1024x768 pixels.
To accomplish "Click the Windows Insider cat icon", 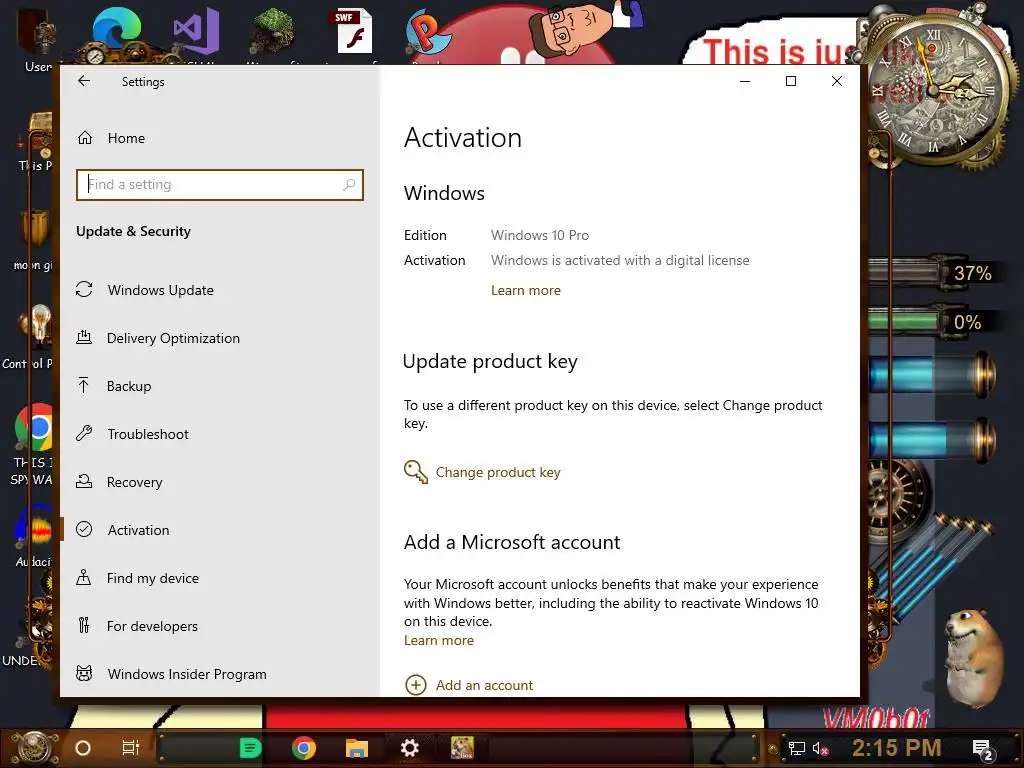I will point(84,673).
